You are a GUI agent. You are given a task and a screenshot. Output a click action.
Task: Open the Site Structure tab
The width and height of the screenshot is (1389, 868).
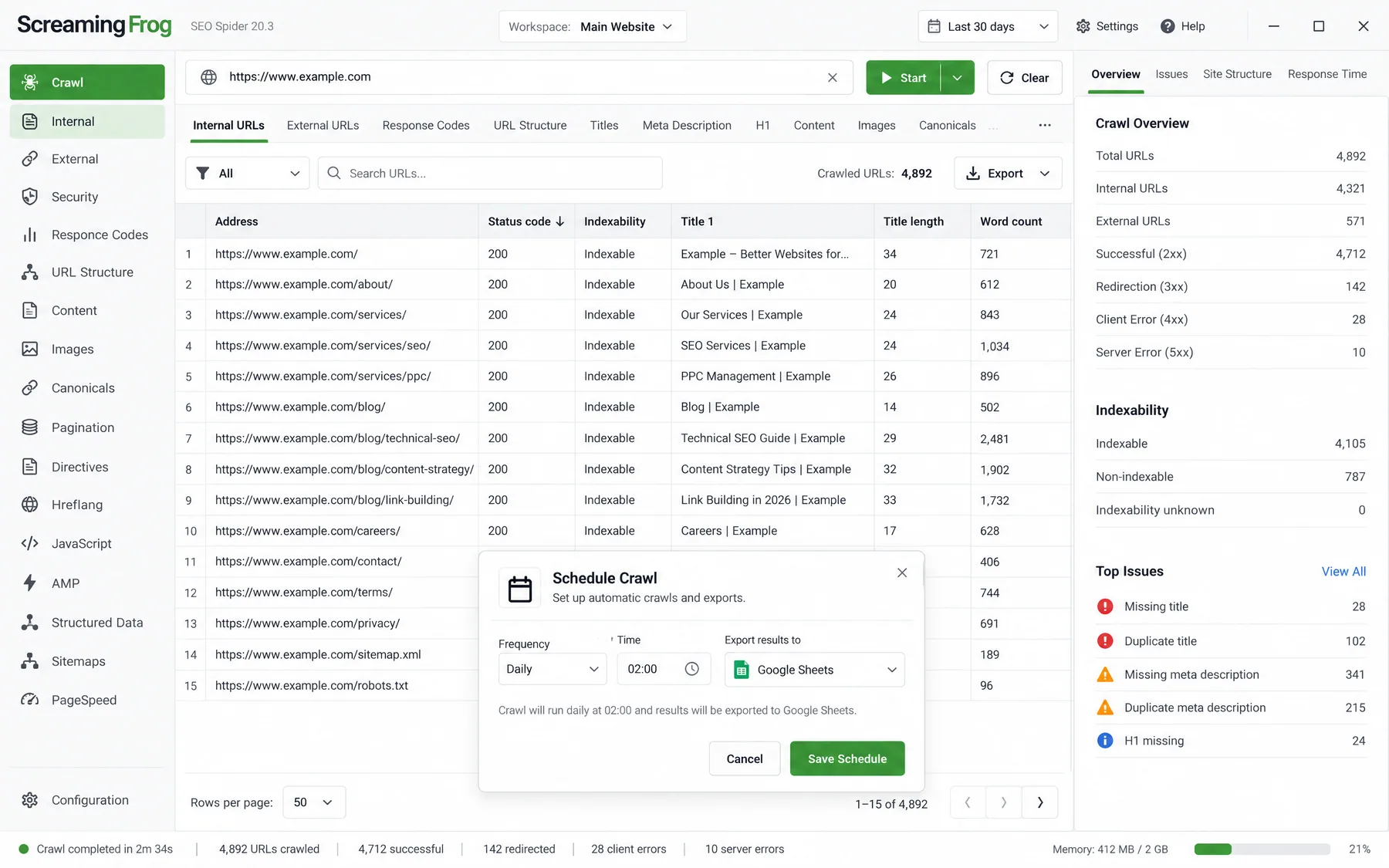coord(1237,74)
